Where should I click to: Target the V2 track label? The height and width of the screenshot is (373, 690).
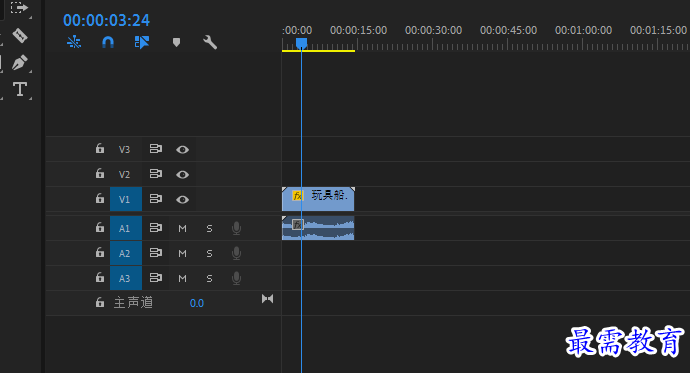(125, 175)
